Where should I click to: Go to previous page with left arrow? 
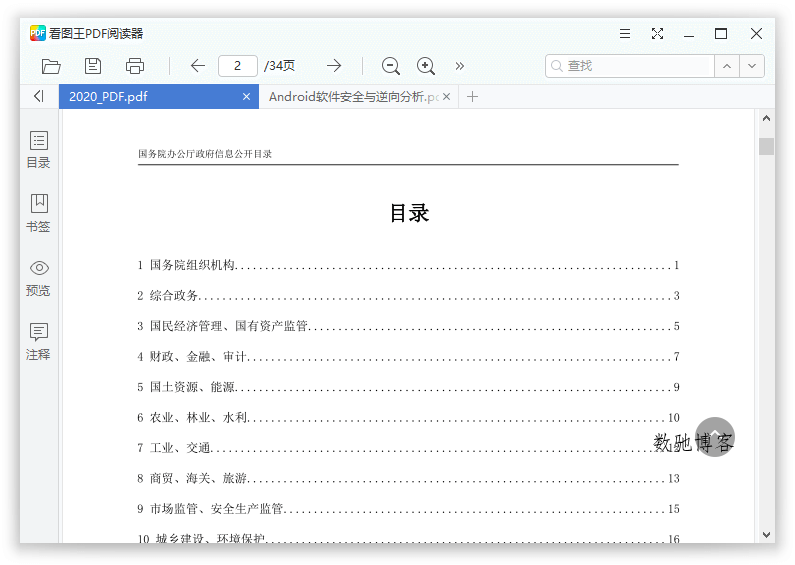(x=198, y=65)
